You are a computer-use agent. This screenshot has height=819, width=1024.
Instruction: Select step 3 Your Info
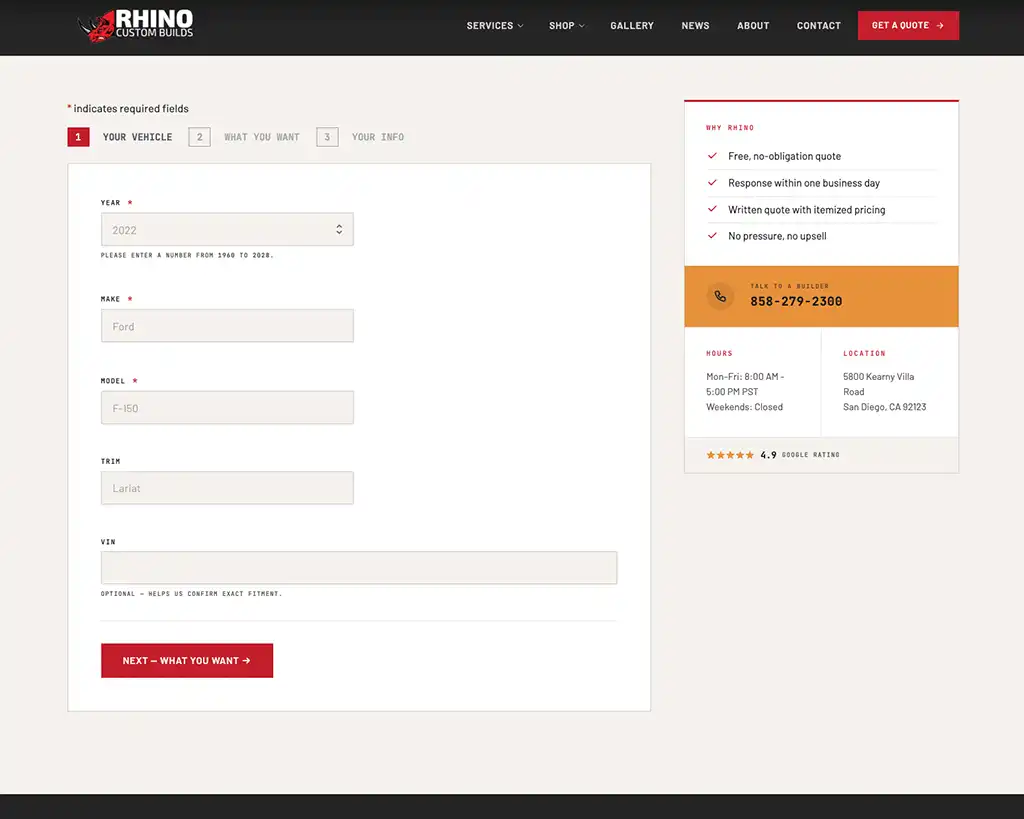click(360, 137)
